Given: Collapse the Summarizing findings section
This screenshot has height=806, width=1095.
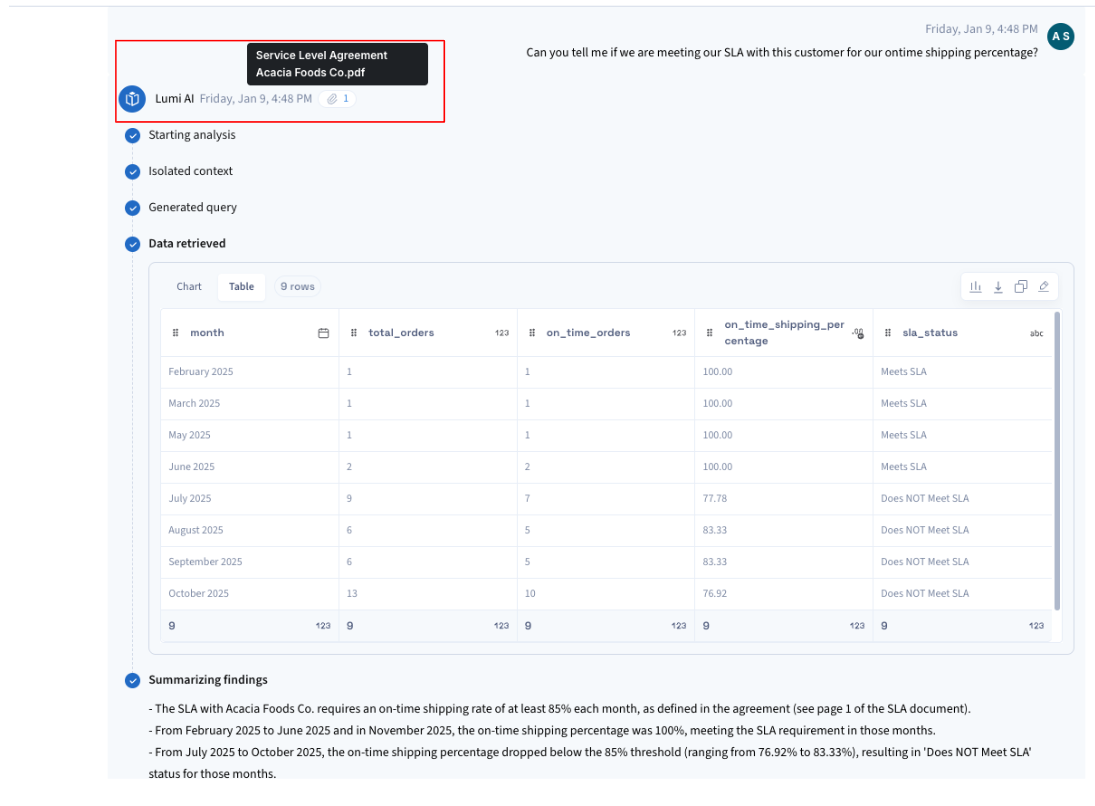Looking at the screenshot, I should point(208,680).
